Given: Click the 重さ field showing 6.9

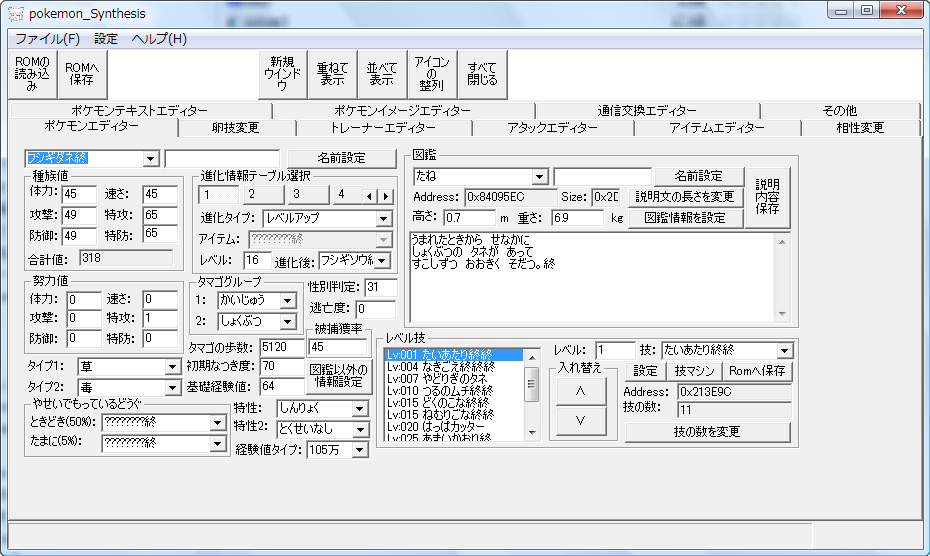Looking at the screenshot, I should tap(577, 218).
